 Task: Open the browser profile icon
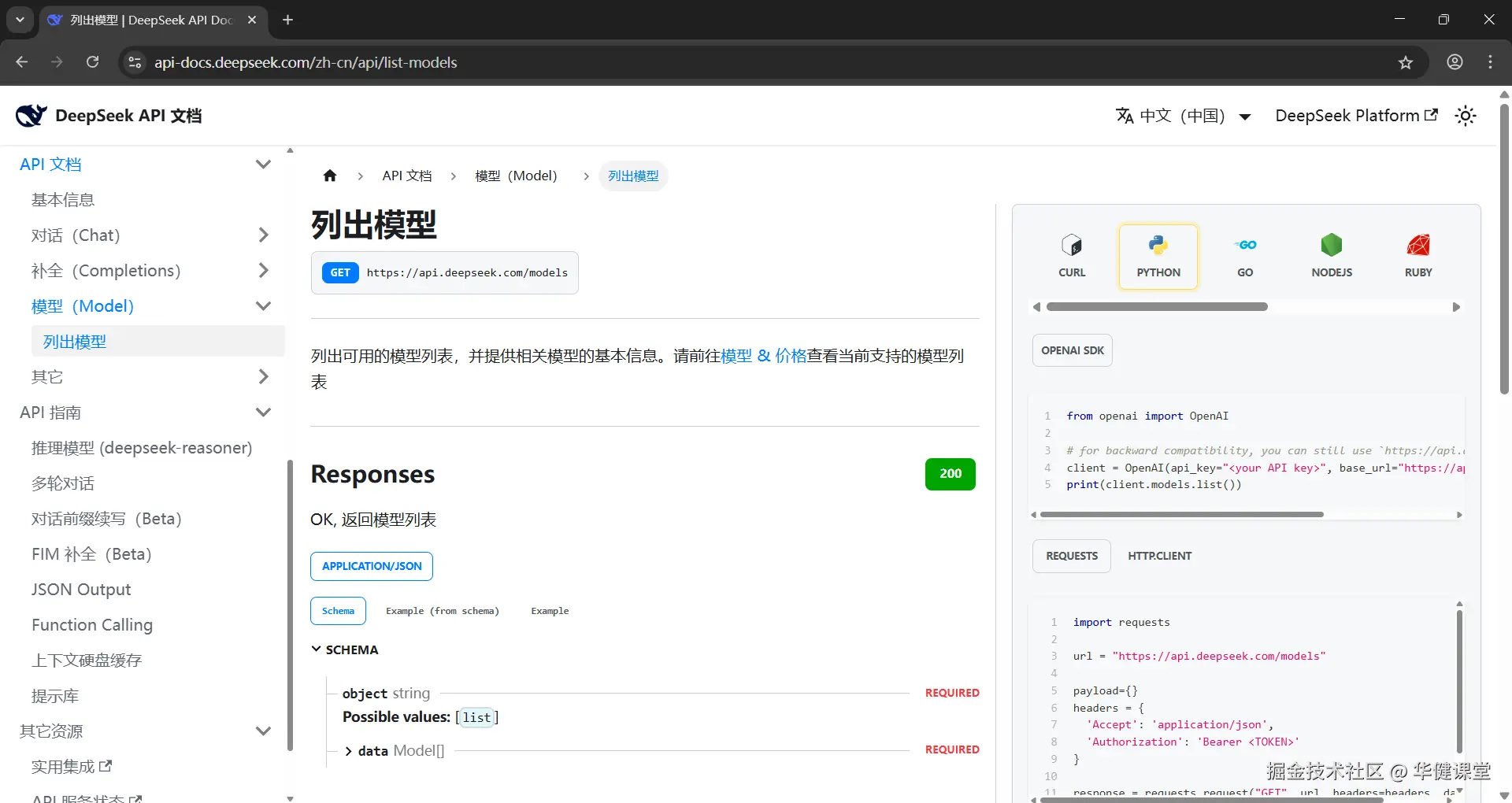(1455, 62)
